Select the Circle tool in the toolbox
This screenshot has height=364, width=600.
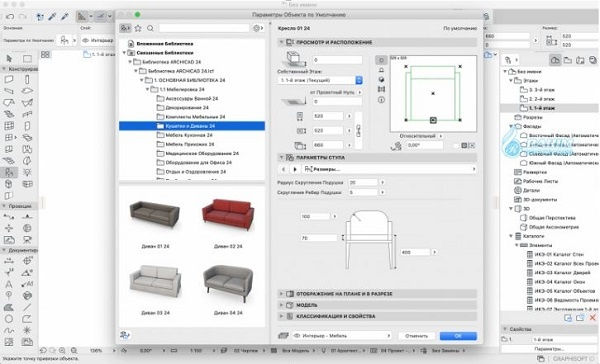(x=9, y=318)
